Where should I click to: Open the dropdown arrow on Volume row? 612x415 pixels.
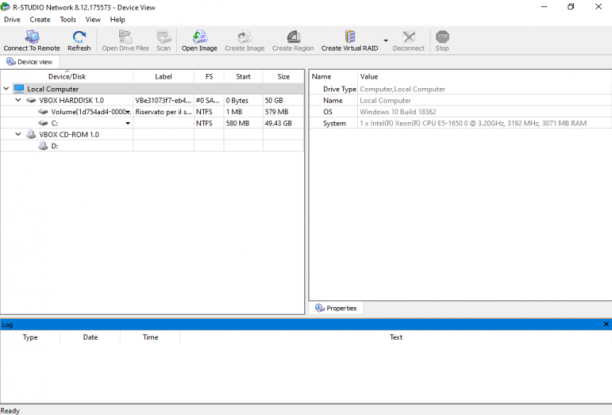click(x=129, y=112)
